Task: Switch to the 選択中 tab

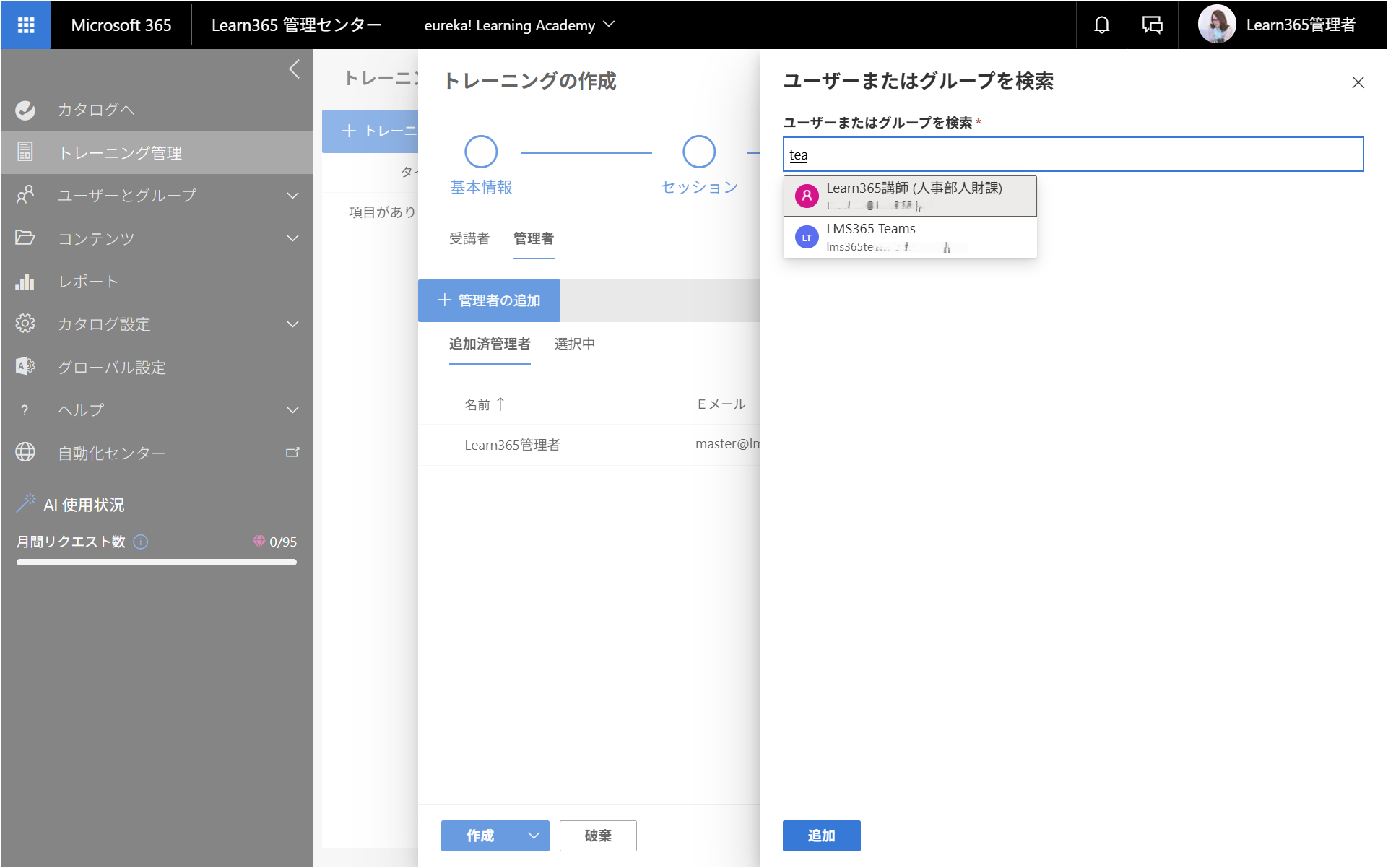Action: tap(575, 344)
